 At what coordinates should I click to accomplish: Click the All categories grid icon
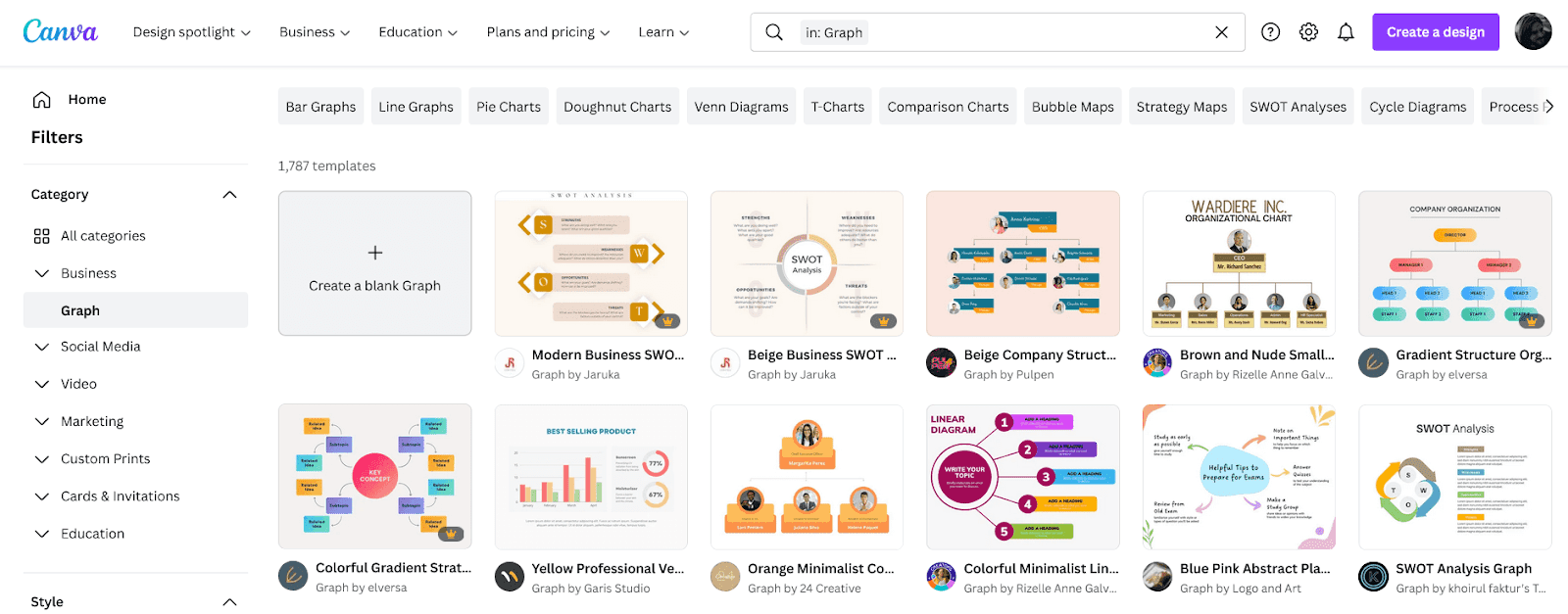pyautogui.click(x=41, y=236)
